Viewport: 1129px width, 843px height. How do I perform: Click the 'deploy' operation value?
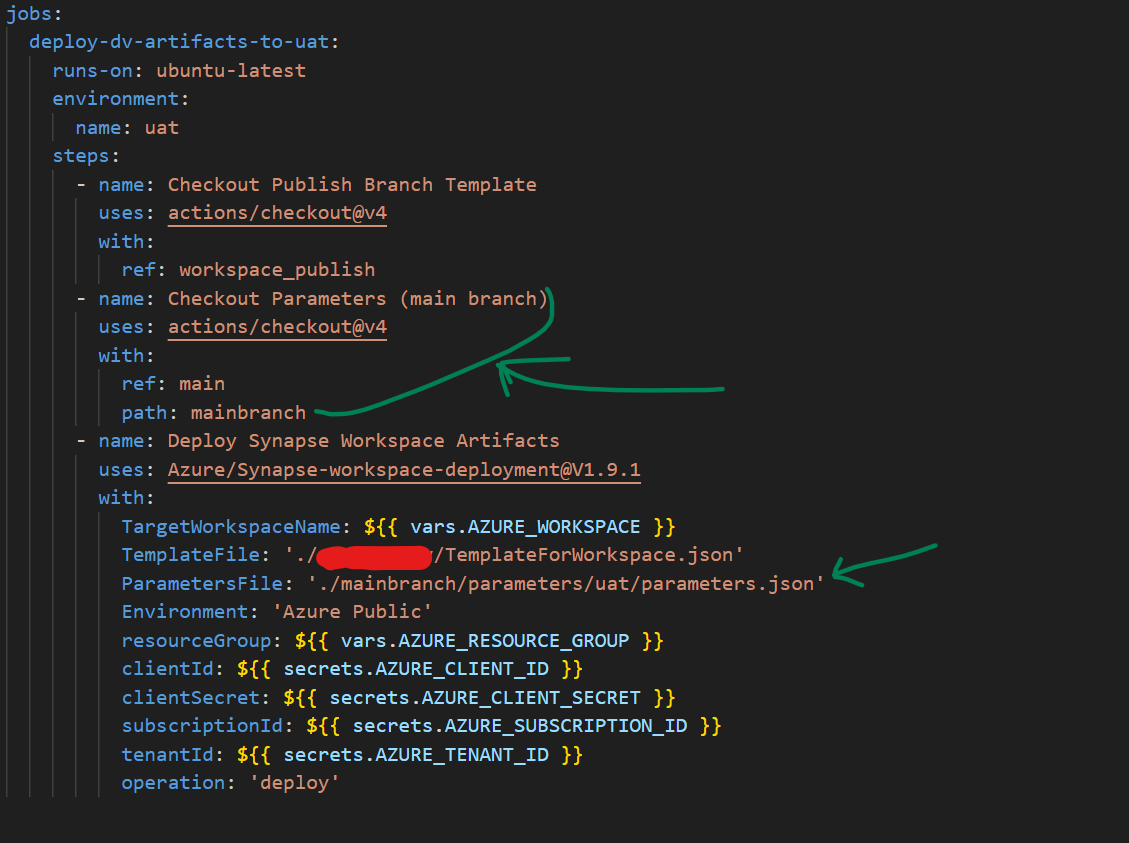pyautogui.click(x=294, y=783)
